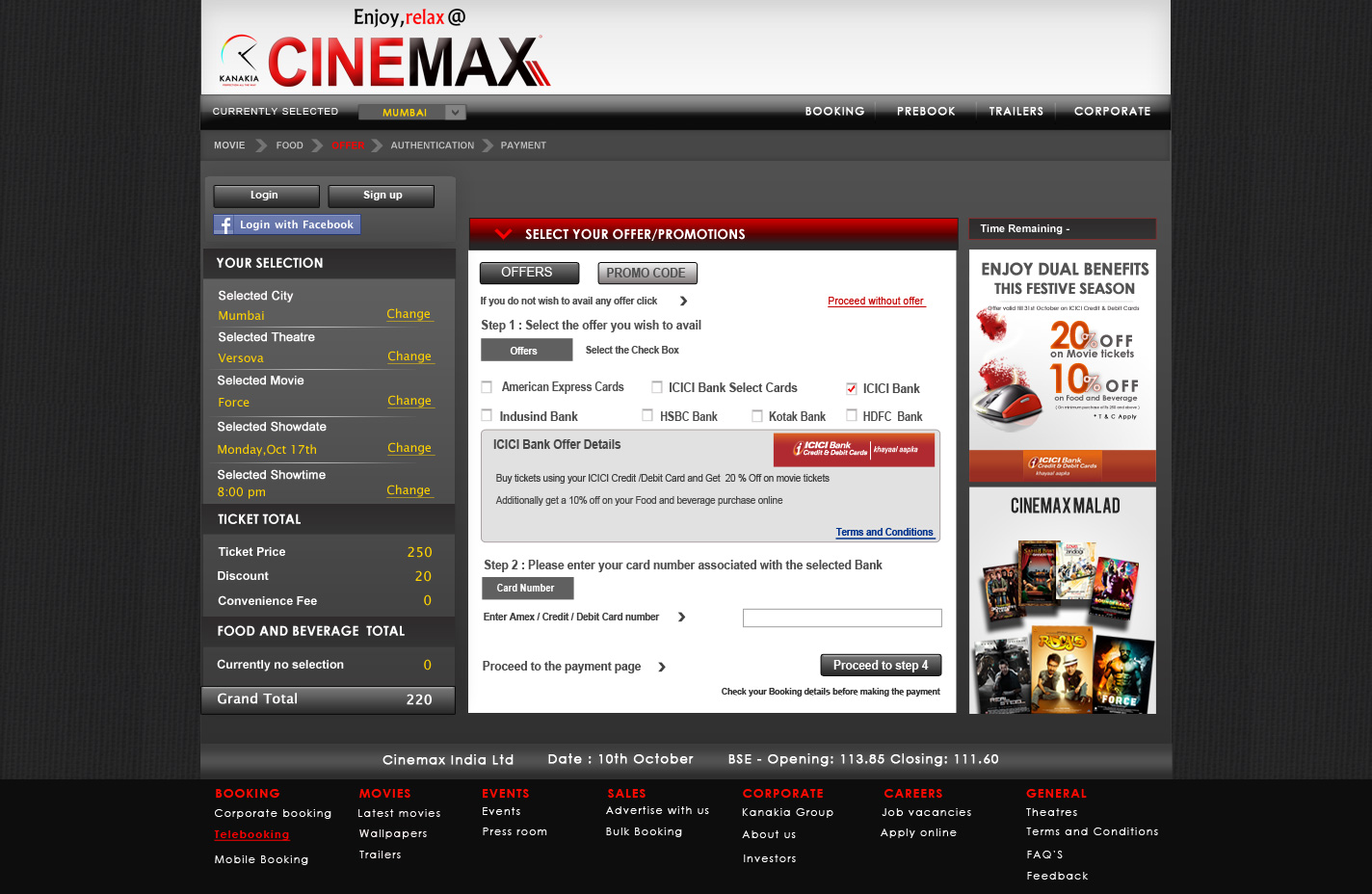The height and width of the screenshot is (894, 1372).
Task: Go to FOOD breadcrumb step
Action: (289, 145)
